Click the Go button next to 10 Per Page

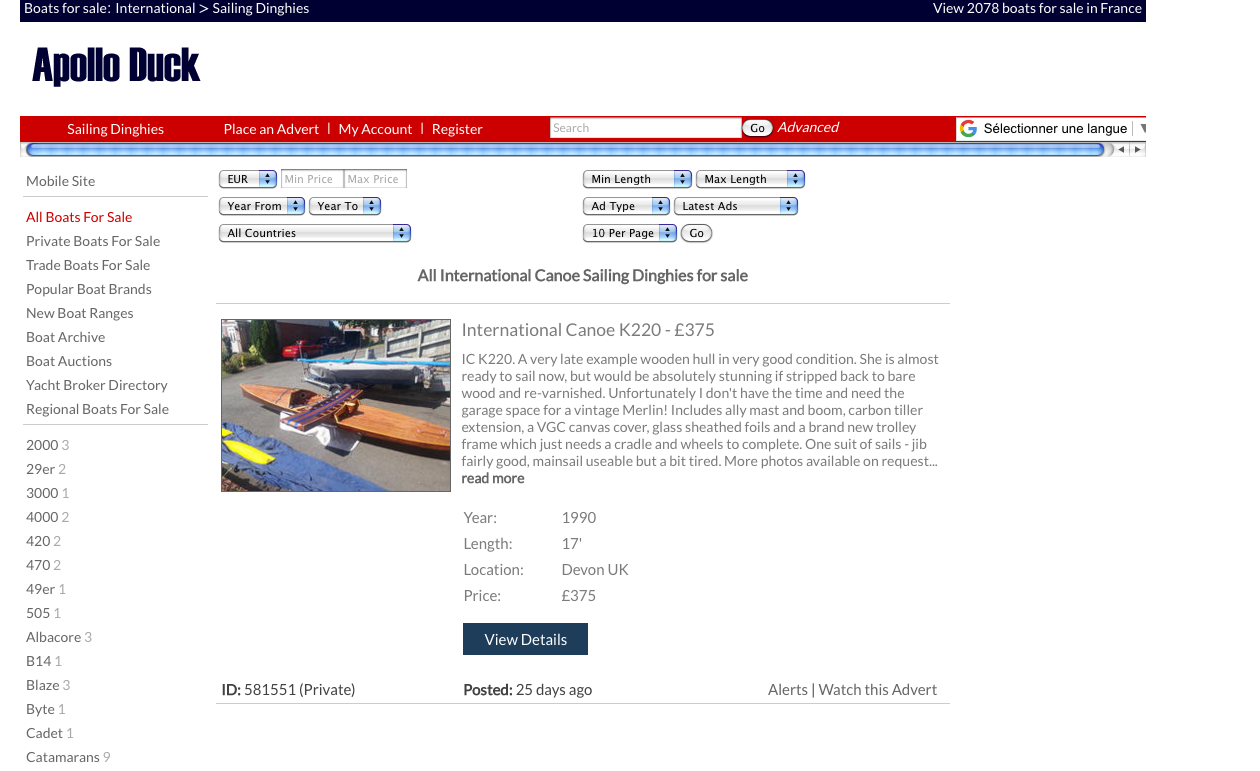697,233
